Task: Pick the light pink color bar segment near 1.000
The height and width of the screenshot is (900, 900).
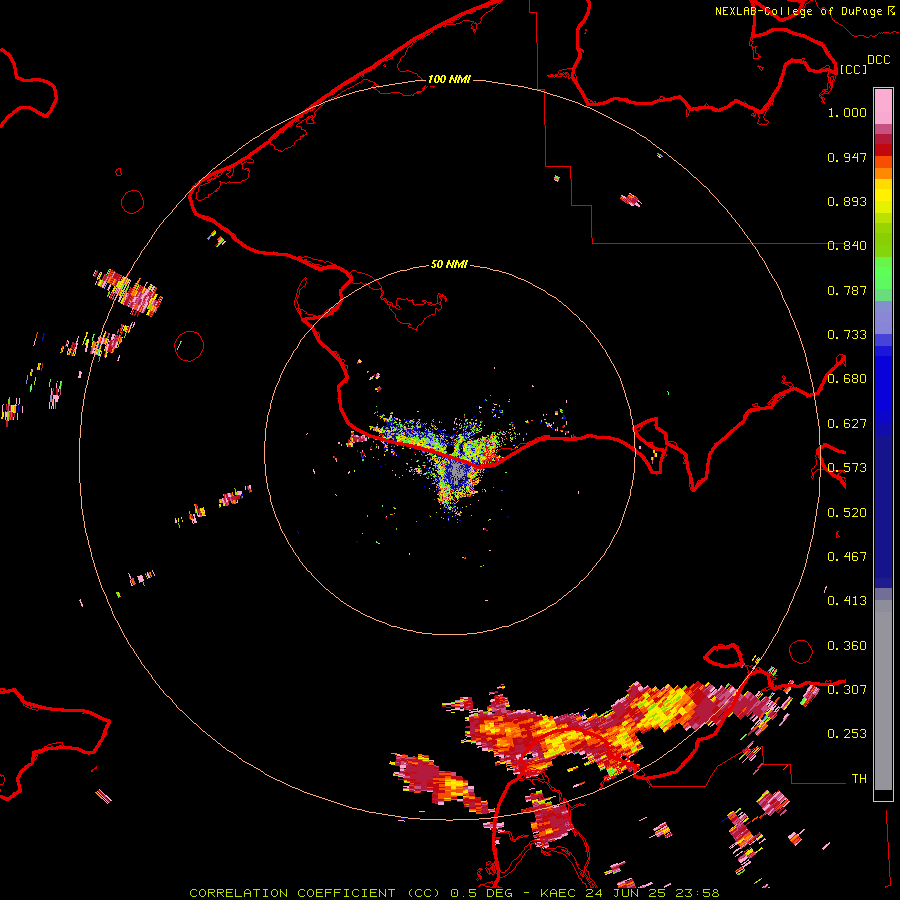Action: click(883, 106)
